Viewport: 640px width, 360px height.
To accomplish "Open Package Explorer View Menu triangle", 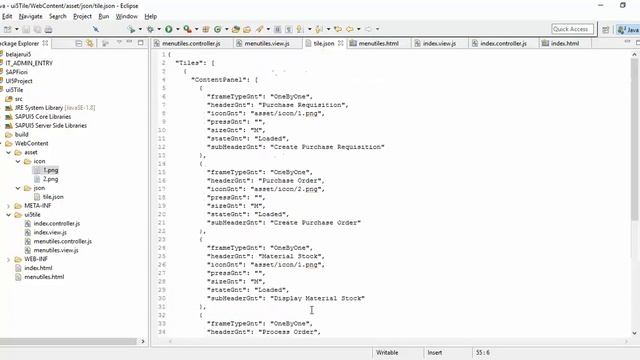I will tap(119, 42).
